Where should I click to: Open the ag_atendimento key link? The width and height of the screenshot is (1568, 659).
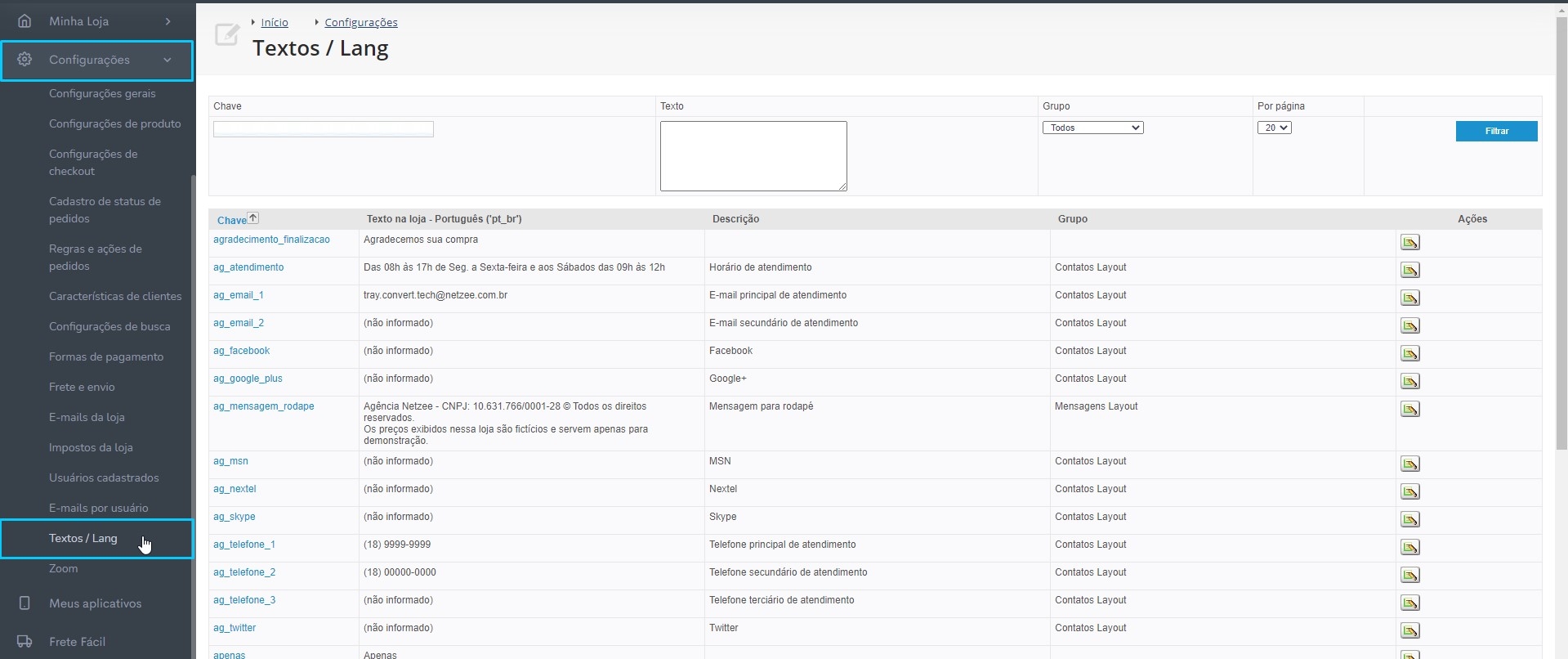tap(248, 268)
